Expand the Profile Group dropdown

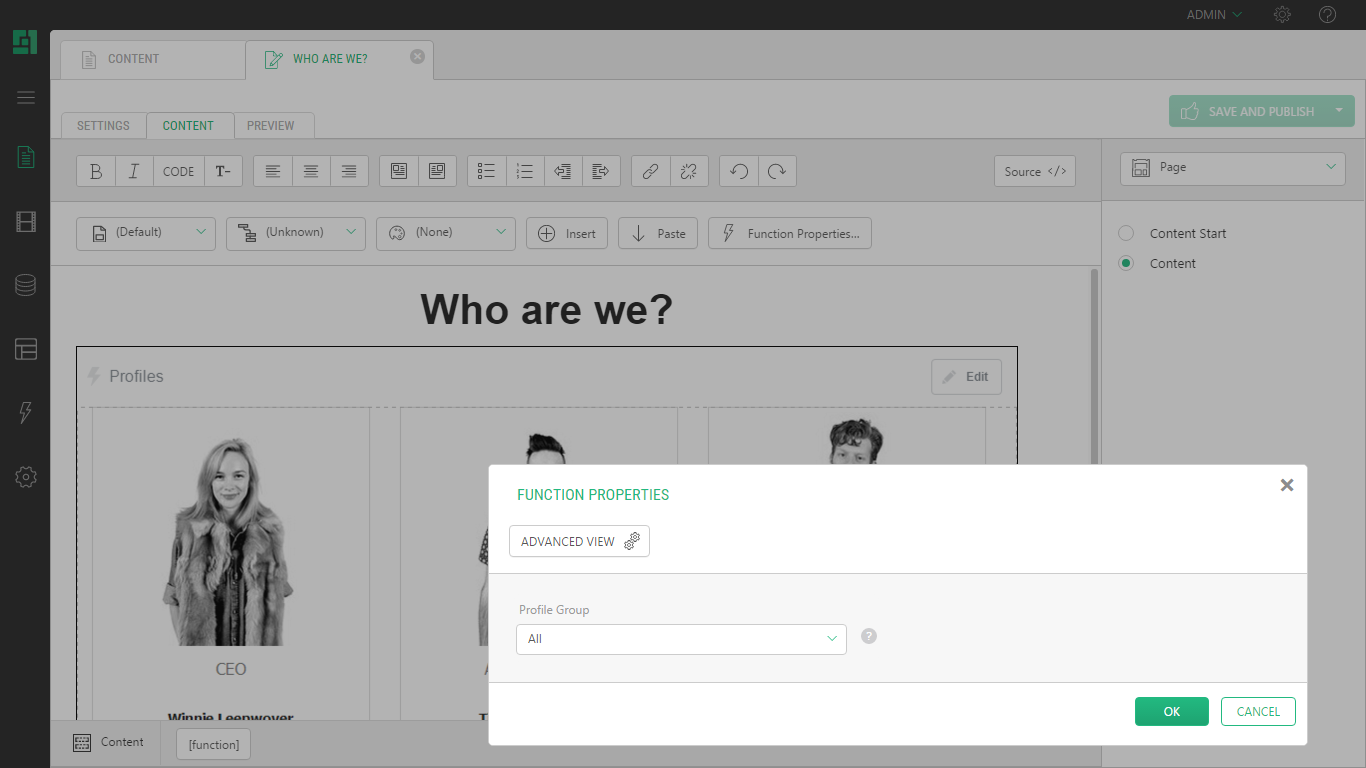681,639
